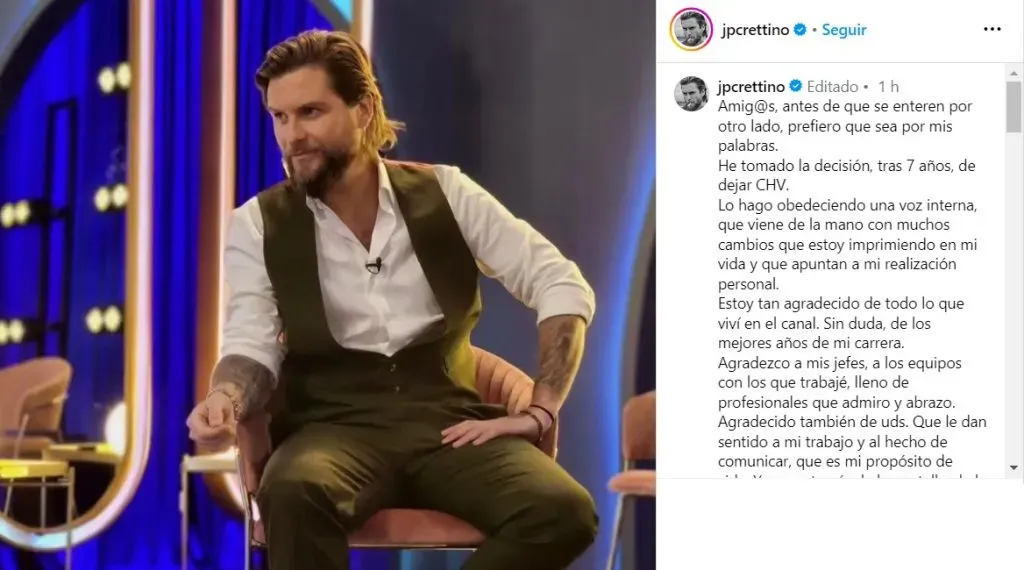Follow the account with Seguir
Screen dimensions: 1024x570
(x=844, y=30)
